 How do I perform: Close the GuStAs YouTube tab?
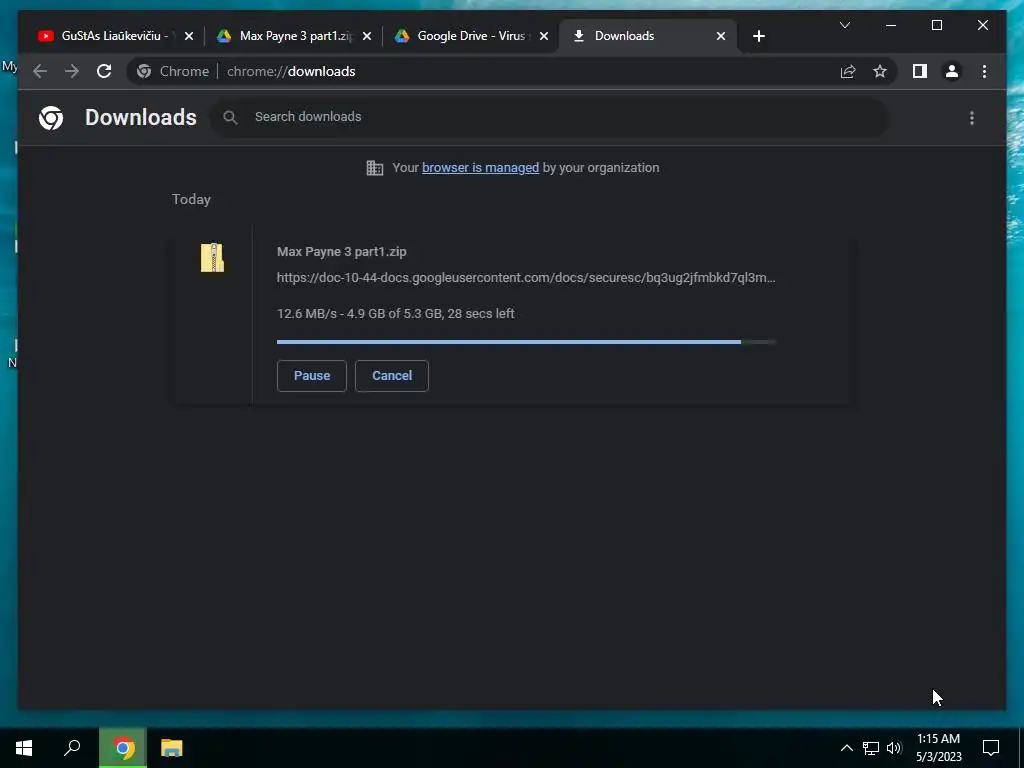pyautogui.click(x=189, y=36)
